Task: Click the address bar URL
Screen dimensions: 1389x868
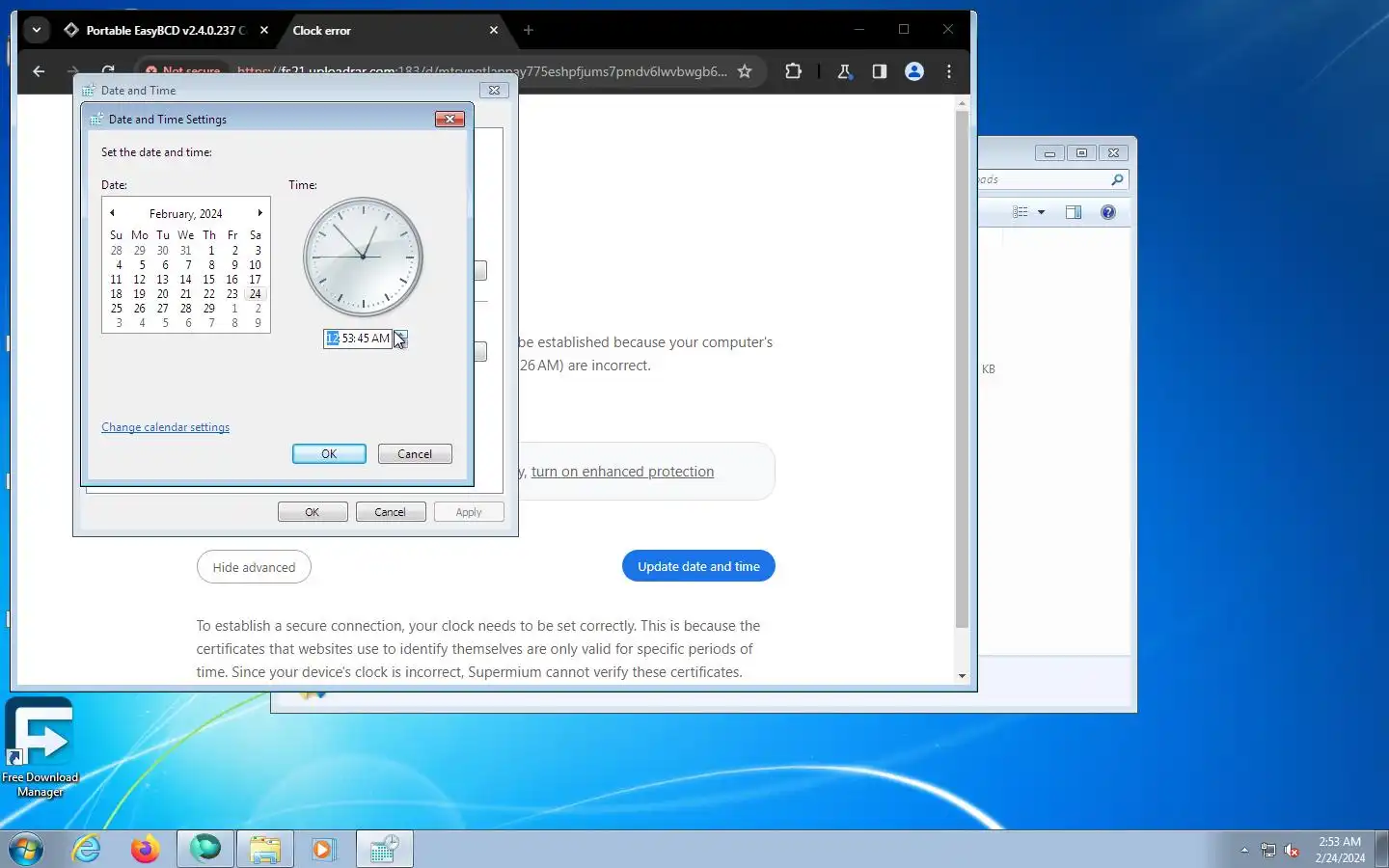Action: [x=481, y=71]
